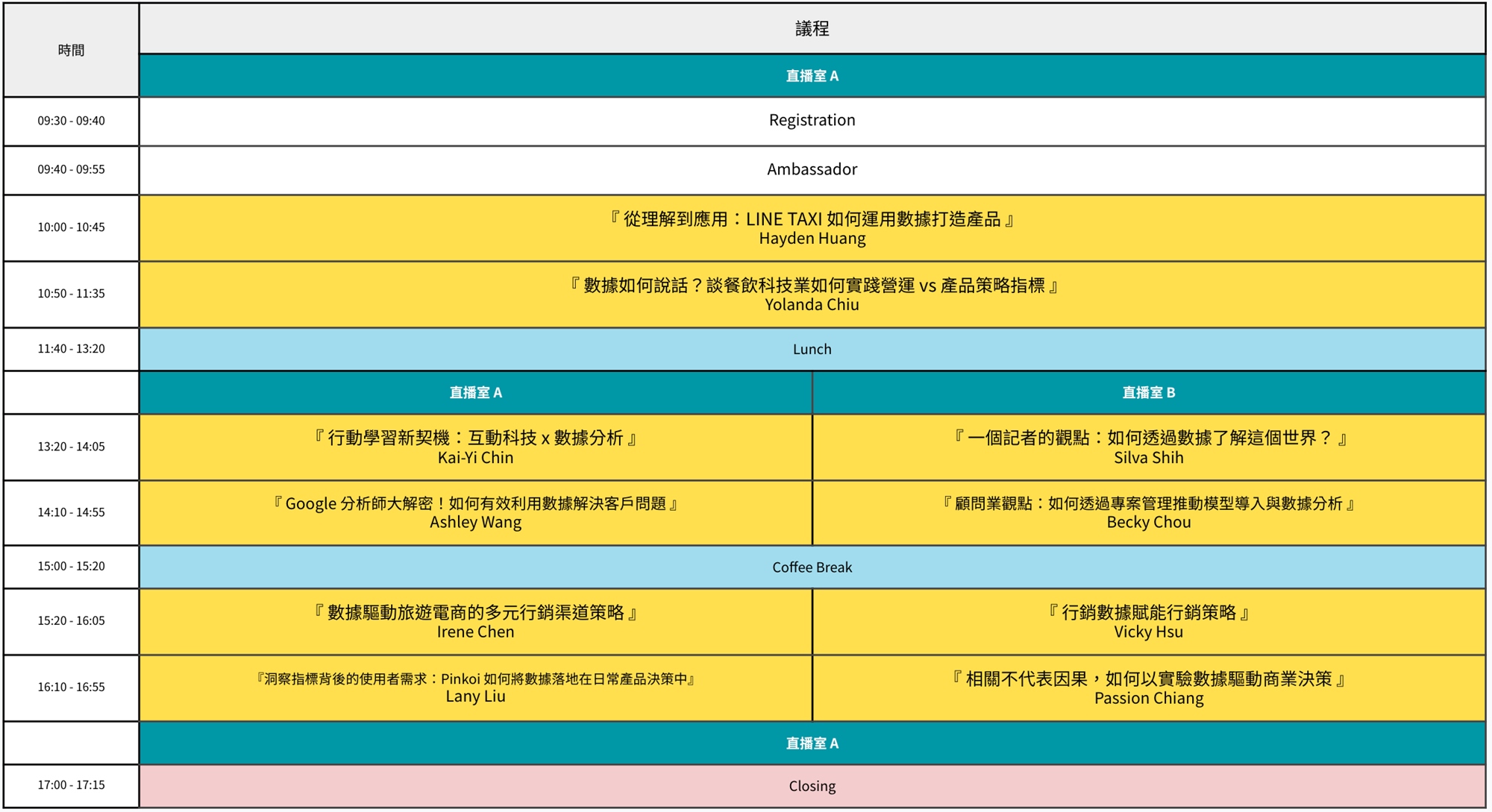Image resolution: width=1492 pixels, height=812 pixels.
Task: Click the Coffee Break row
Action: tap(812, 567)
